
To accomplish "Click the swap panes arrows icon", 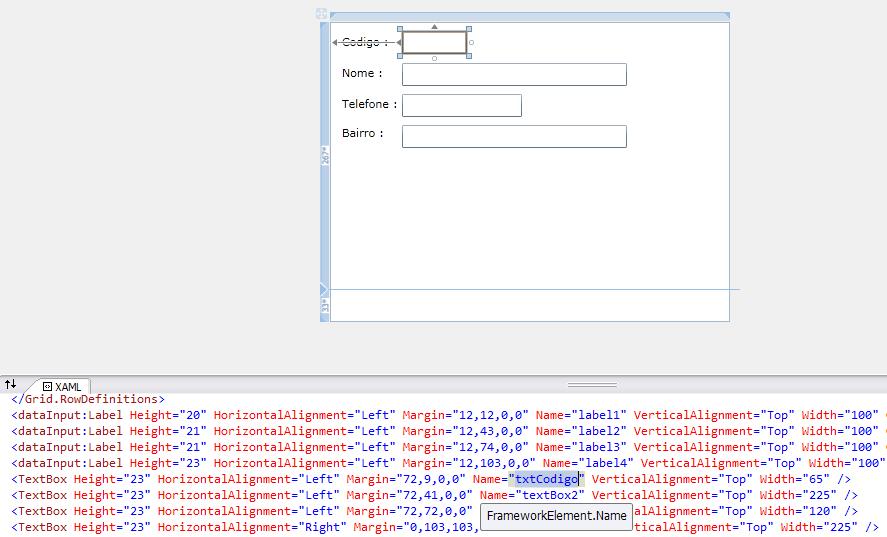I will [x=11, y=384].
